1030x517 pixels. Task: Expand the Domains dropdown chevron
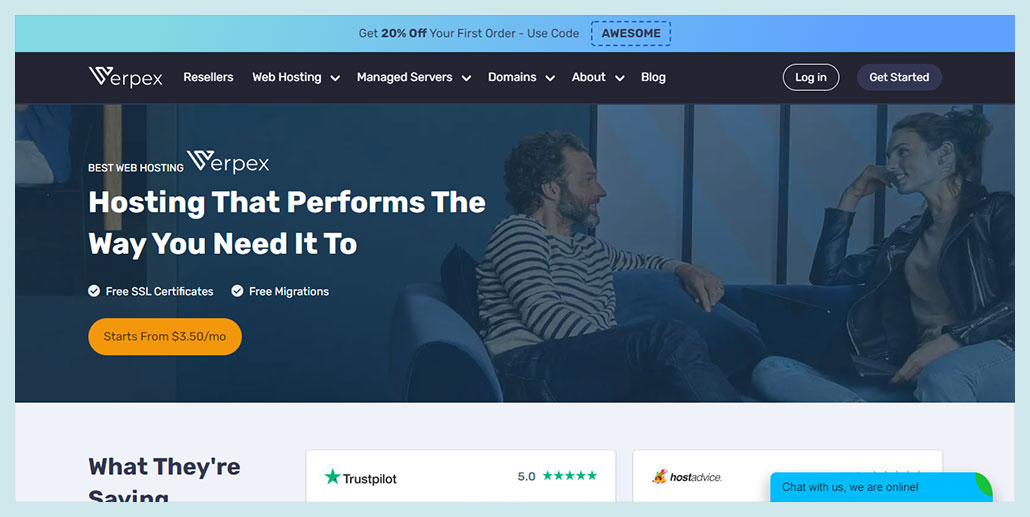(550, 78)
